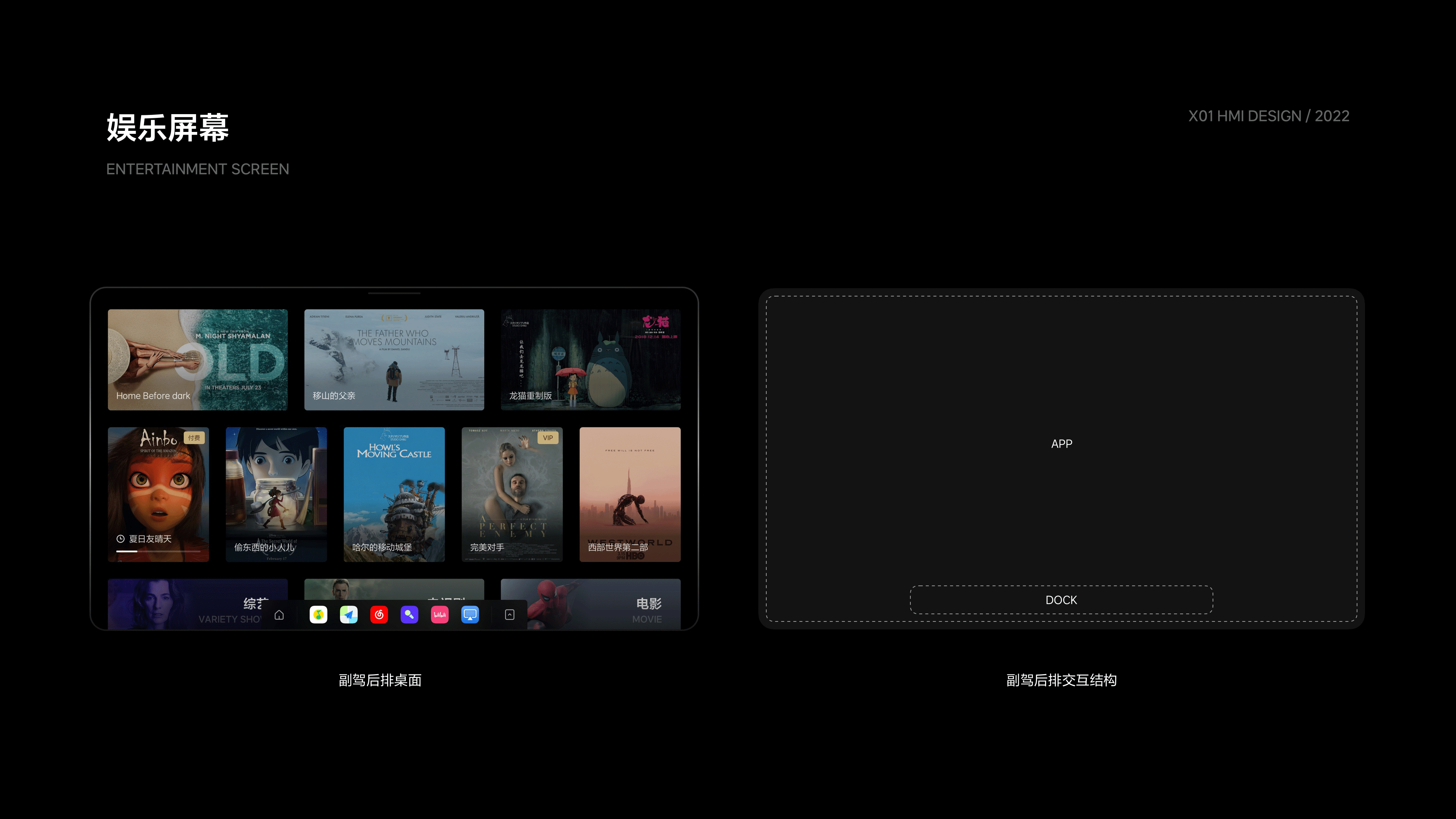1456x819 pixels.
Task: Tap the Home icon in the dock
Action: [x=279, y=615]
